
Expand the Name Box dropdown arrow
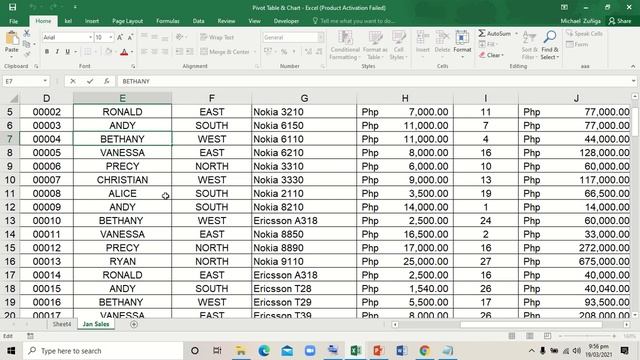tap(45, 81)
